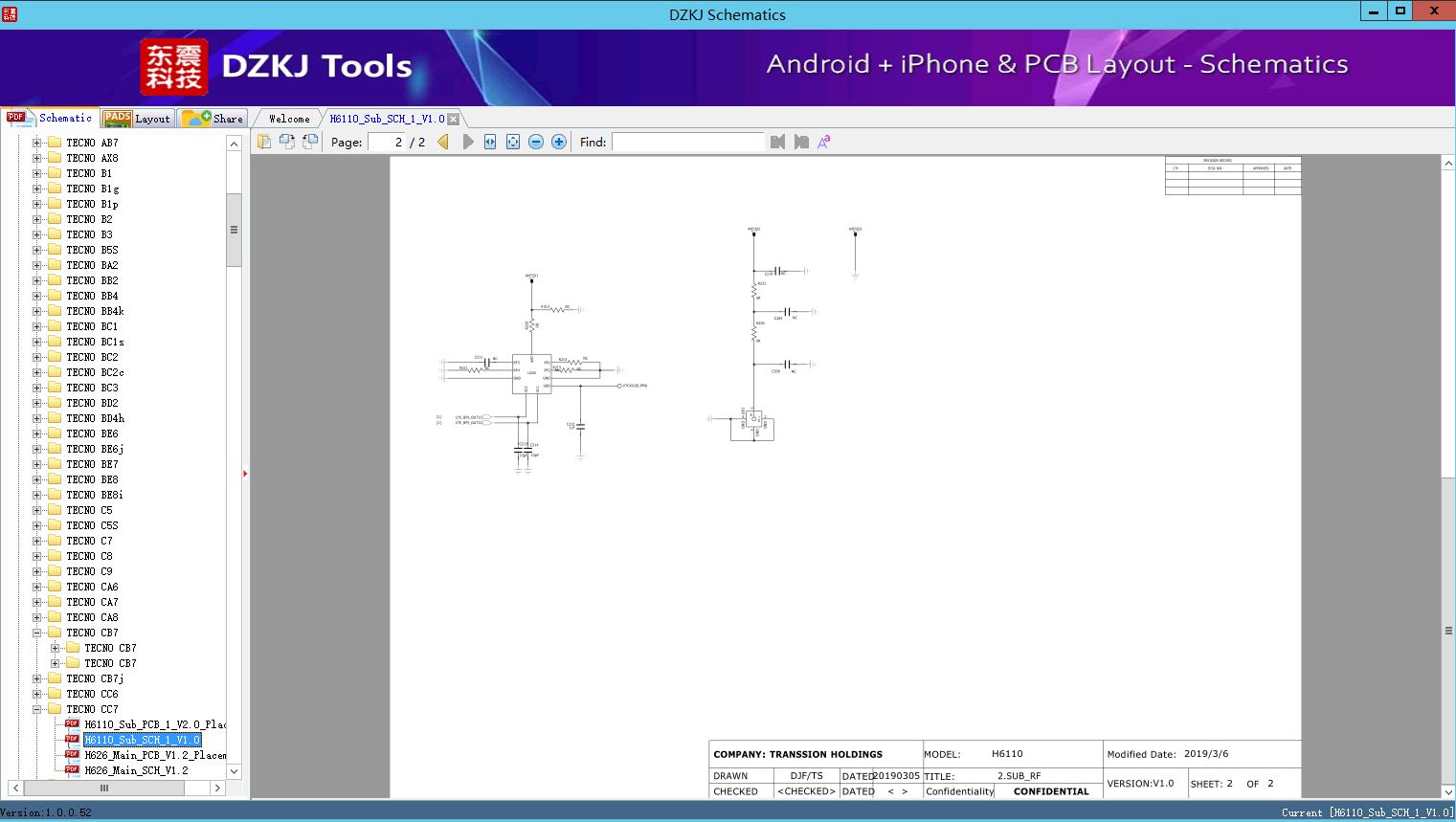
Task: Click the tree panel horizontal scrollbar thumb
Action: click(x=104, y=788)
